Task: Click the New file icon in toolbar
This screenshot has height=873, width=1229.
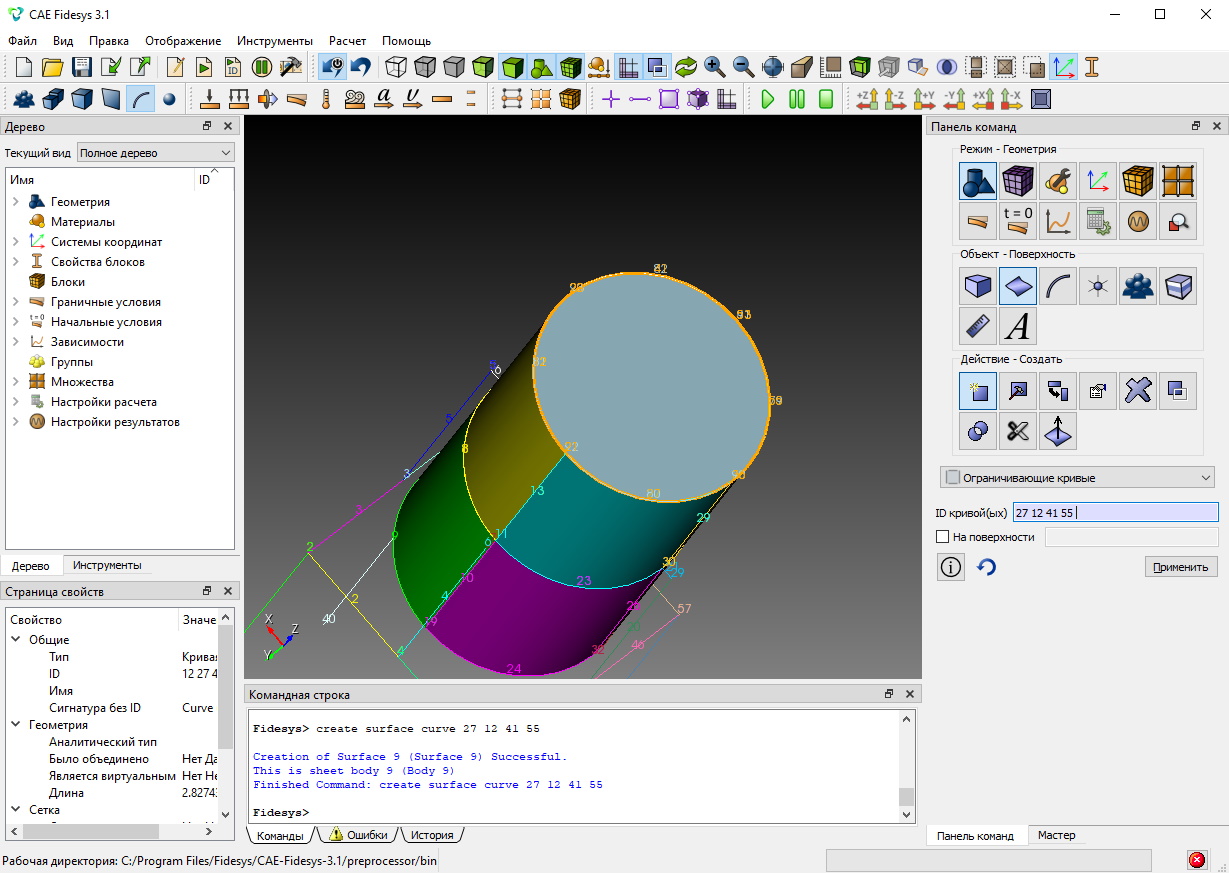Action: pos(24,67)
